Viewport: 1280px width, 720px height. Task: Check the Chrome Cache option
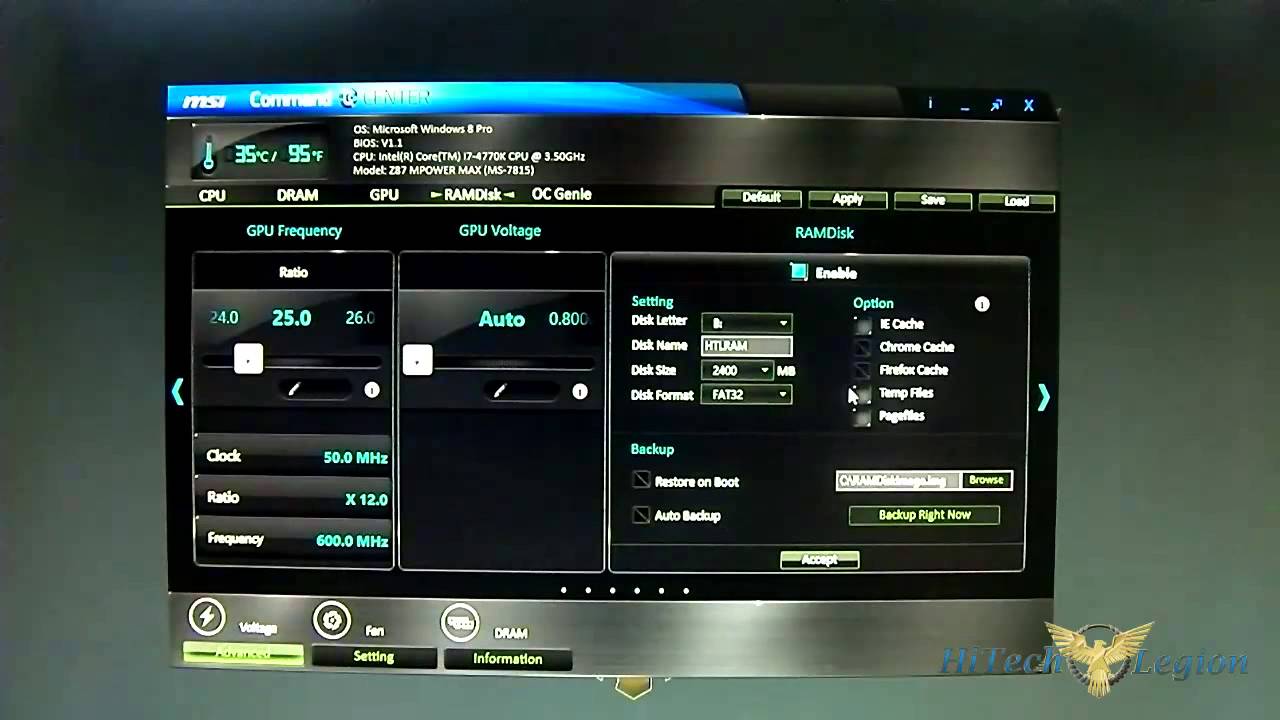point(863,348)
